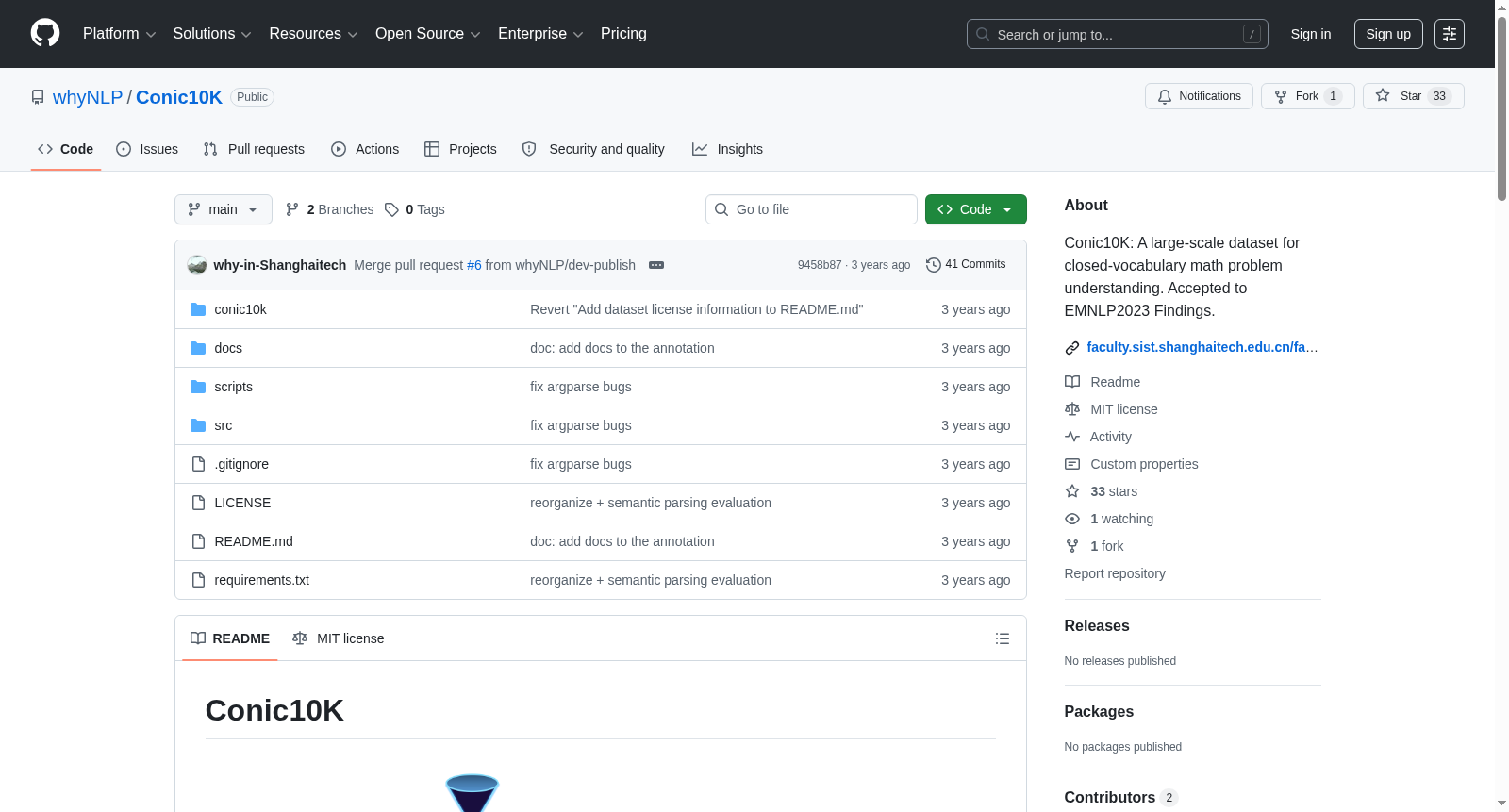
Task: Click the fork icon next to 1 fork
Action: pyautogui.click(x=1072, y=546)
